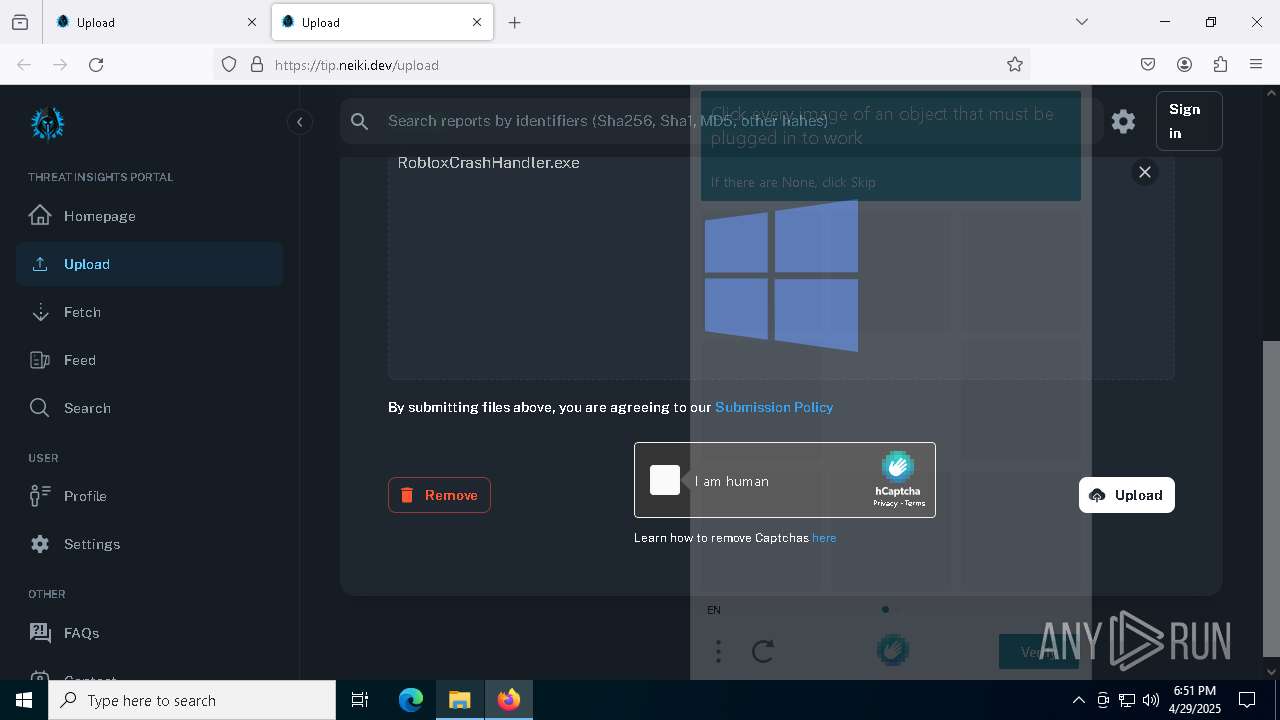1280x720 pixels.
Task: Open the Extensions puzzle icon
Action: point(1220,64)
